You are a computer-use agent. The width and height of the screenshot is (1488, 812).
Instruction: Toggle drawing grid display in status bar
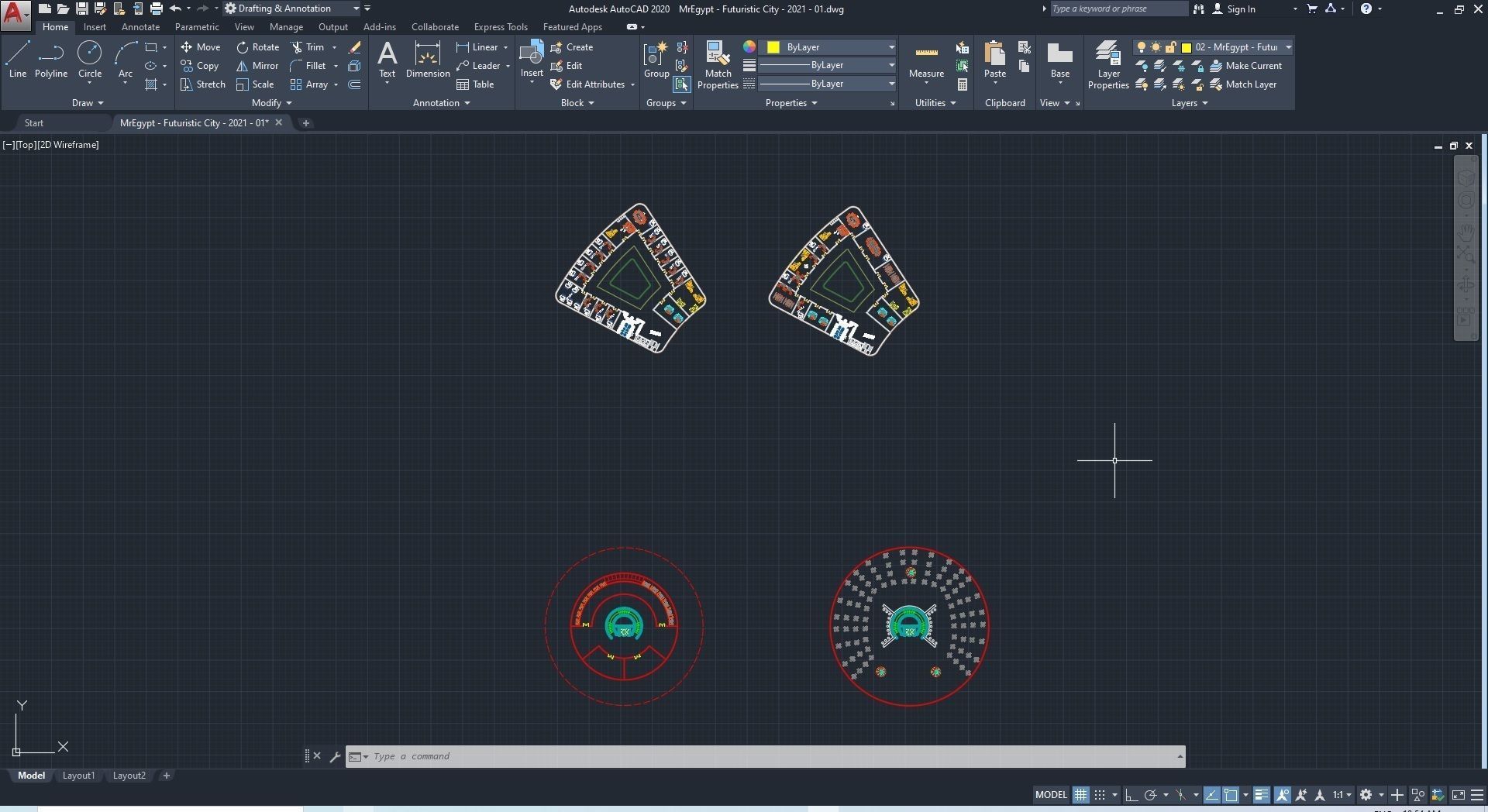(x=1080, y=795)
